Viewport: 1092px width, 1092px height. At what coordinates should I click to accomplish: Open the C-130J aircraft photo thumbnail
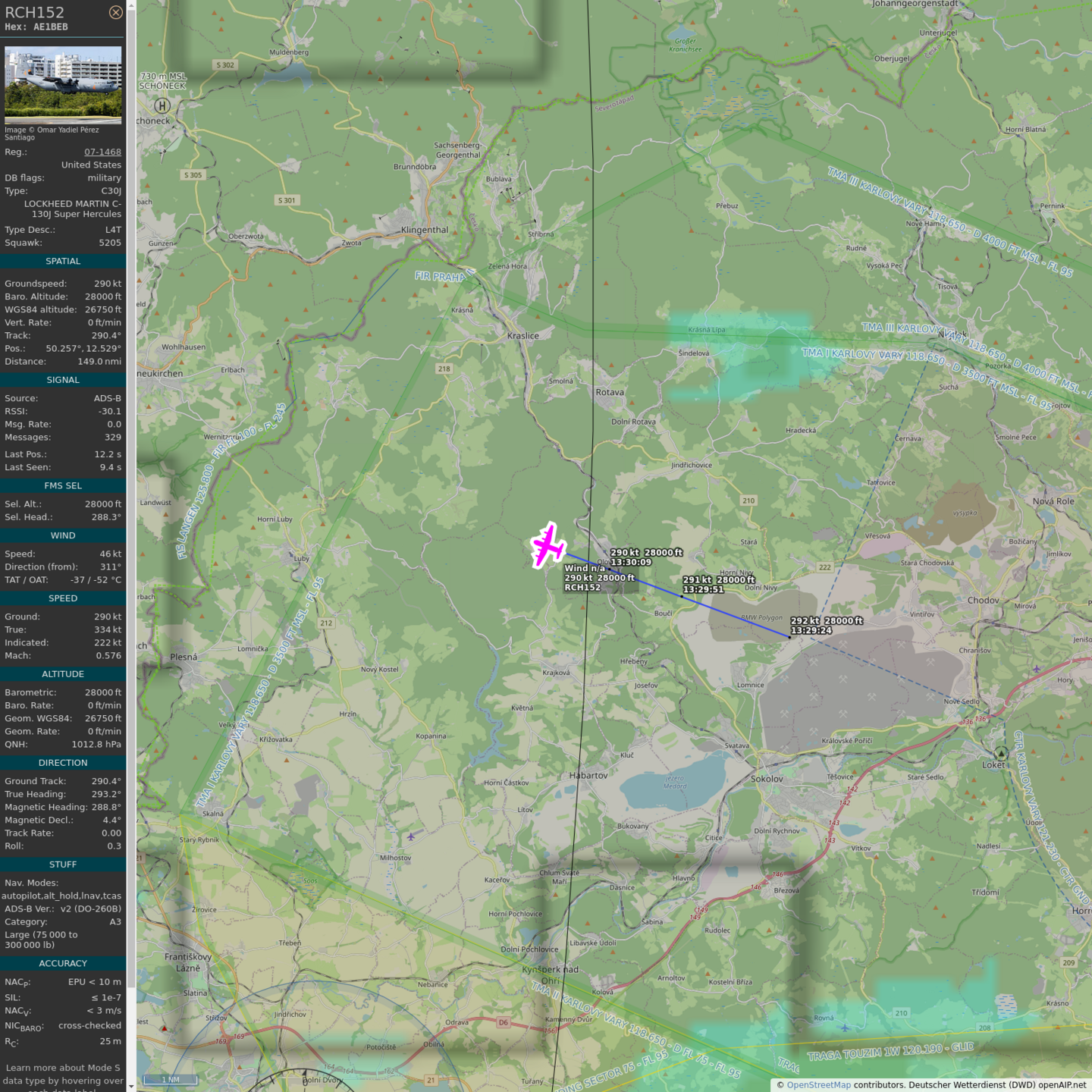coord(63,84)
